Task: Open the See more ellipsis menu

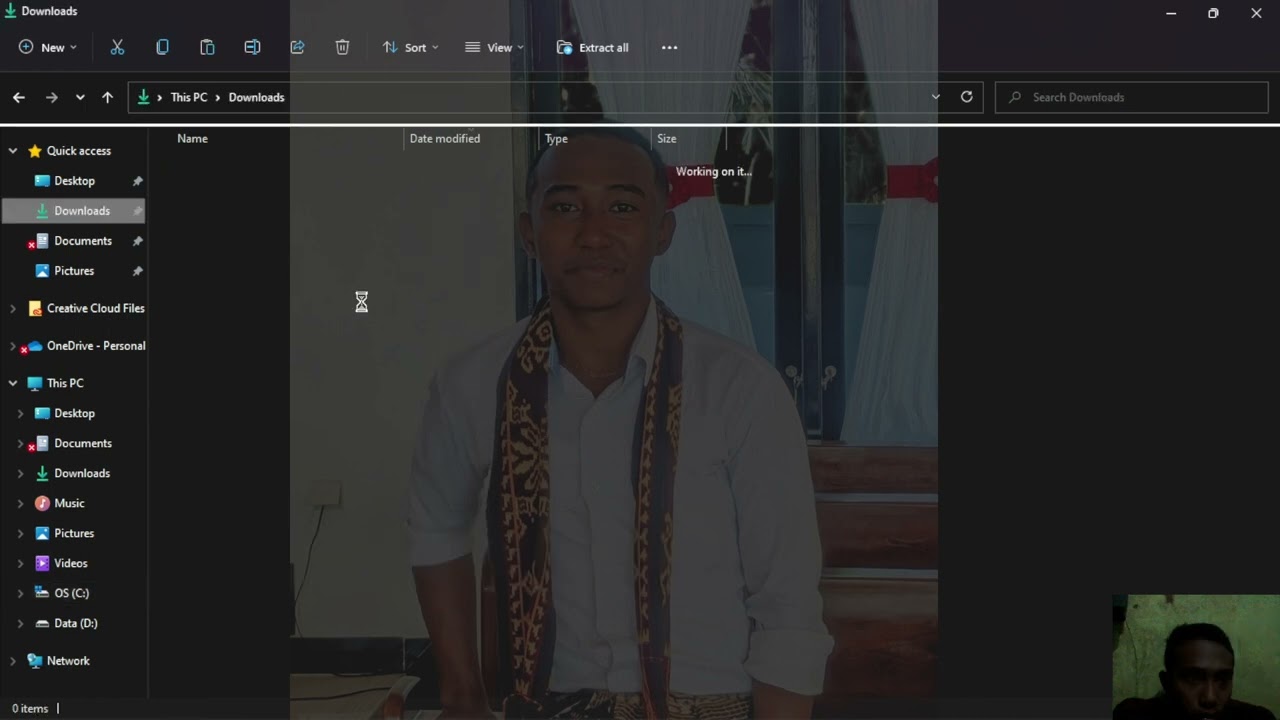Action: (670, 47)
